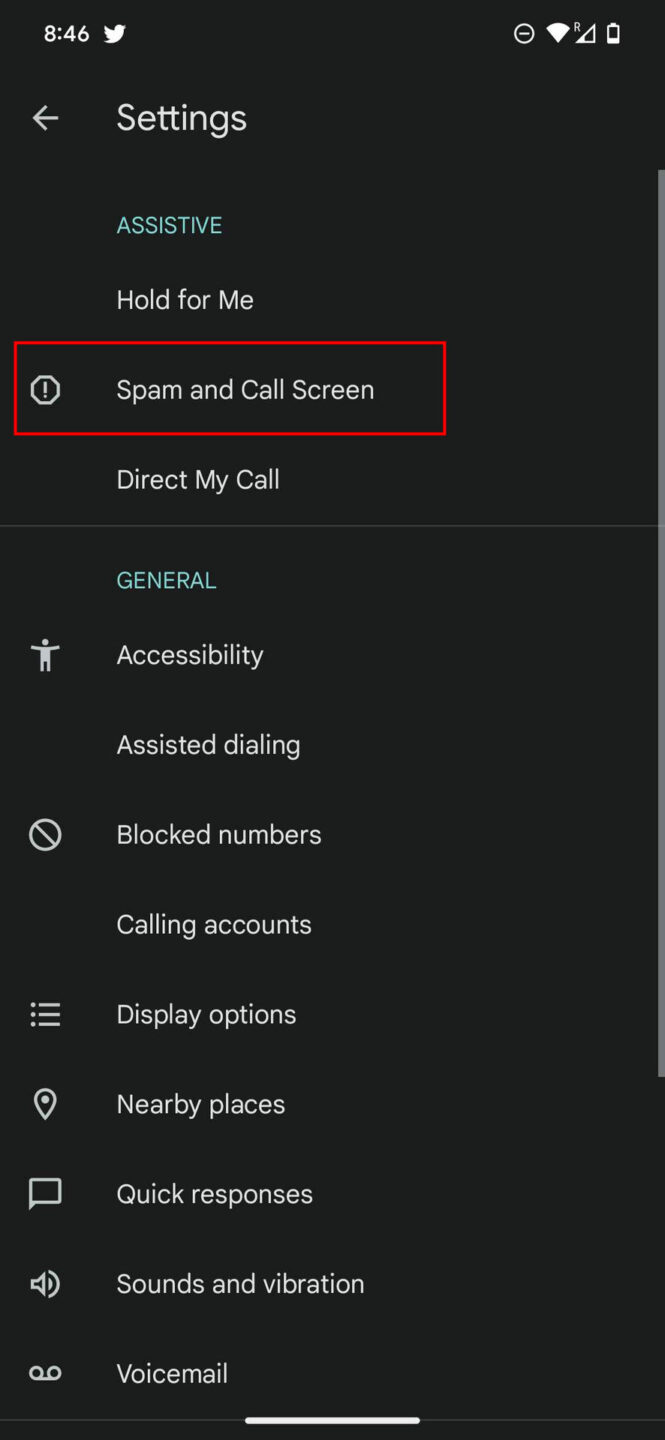Select Direct My Call
This screenshot has height=1440, width=665.
[198, 479]
